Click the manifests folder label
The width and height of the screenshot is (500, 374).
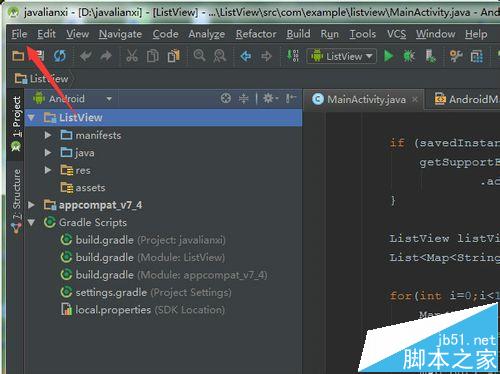(x=98, y=135)
